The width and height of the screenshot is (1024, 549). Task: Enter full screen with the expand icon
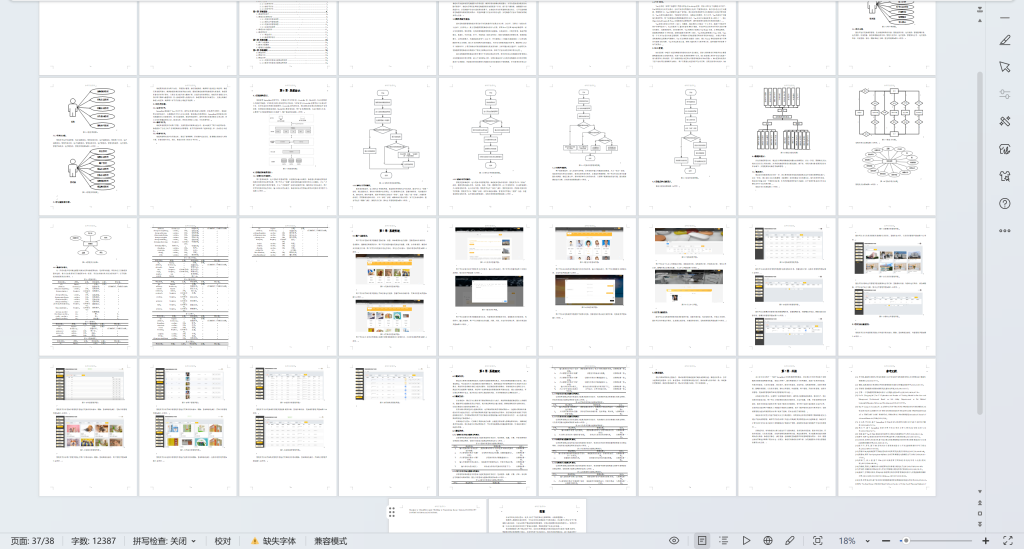coord(1008,541)
